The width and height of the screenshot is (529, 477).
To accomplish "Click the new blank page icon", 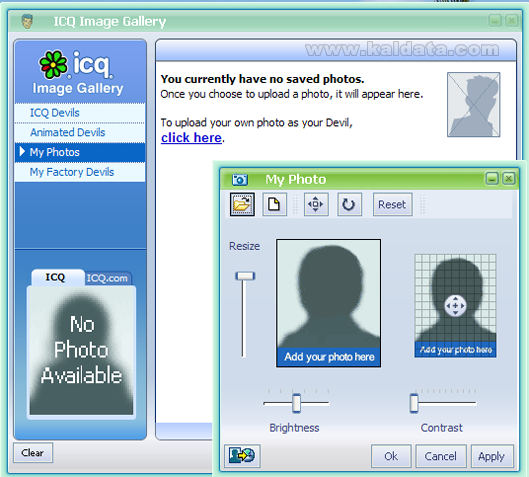I will pos(274,204).
